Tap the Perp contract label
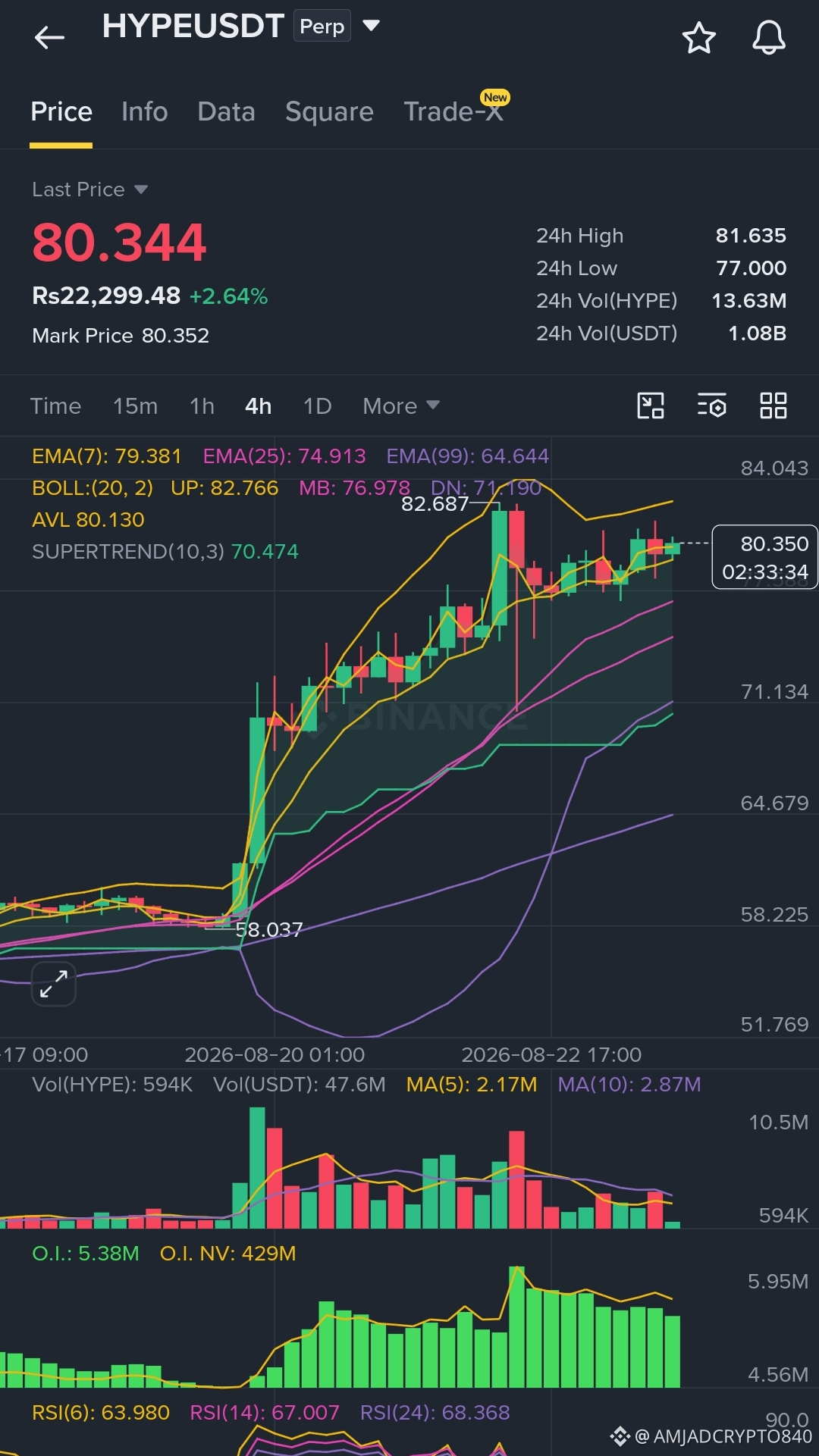 pos(322,26)
